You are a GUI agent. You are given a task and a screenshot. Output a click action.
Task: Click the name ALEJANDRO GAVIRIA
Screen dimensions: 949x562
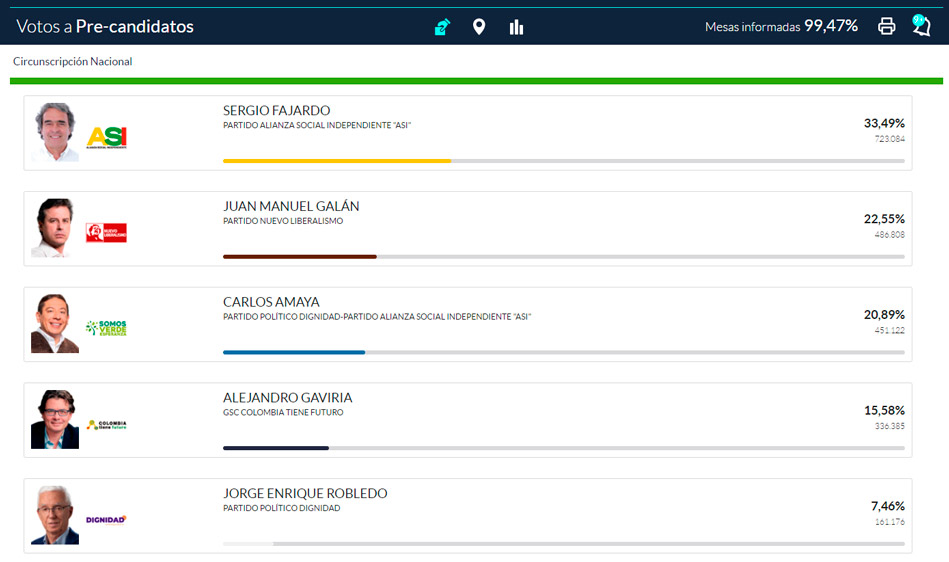click(287, 397)
